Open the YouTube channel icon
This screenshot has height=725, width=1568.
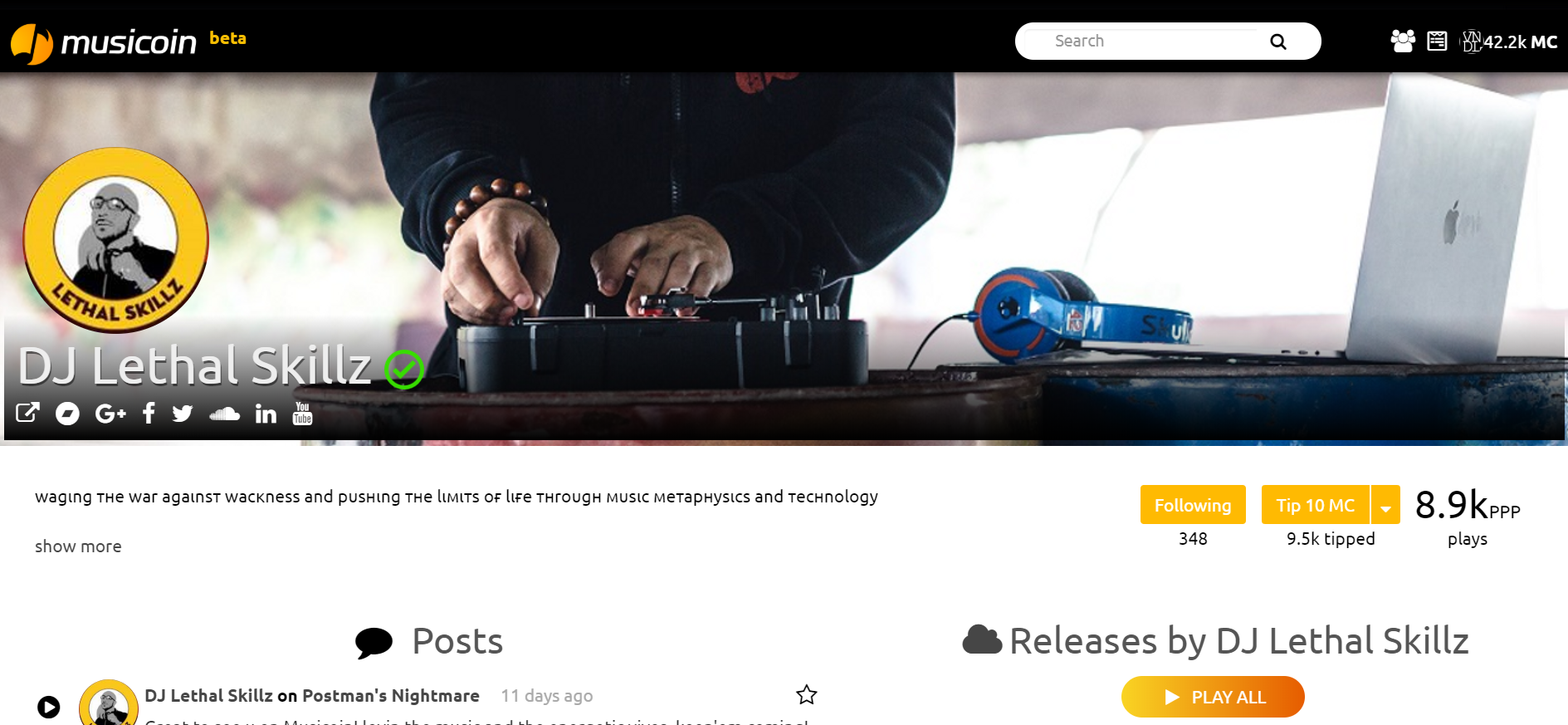[x=302, y=413]
